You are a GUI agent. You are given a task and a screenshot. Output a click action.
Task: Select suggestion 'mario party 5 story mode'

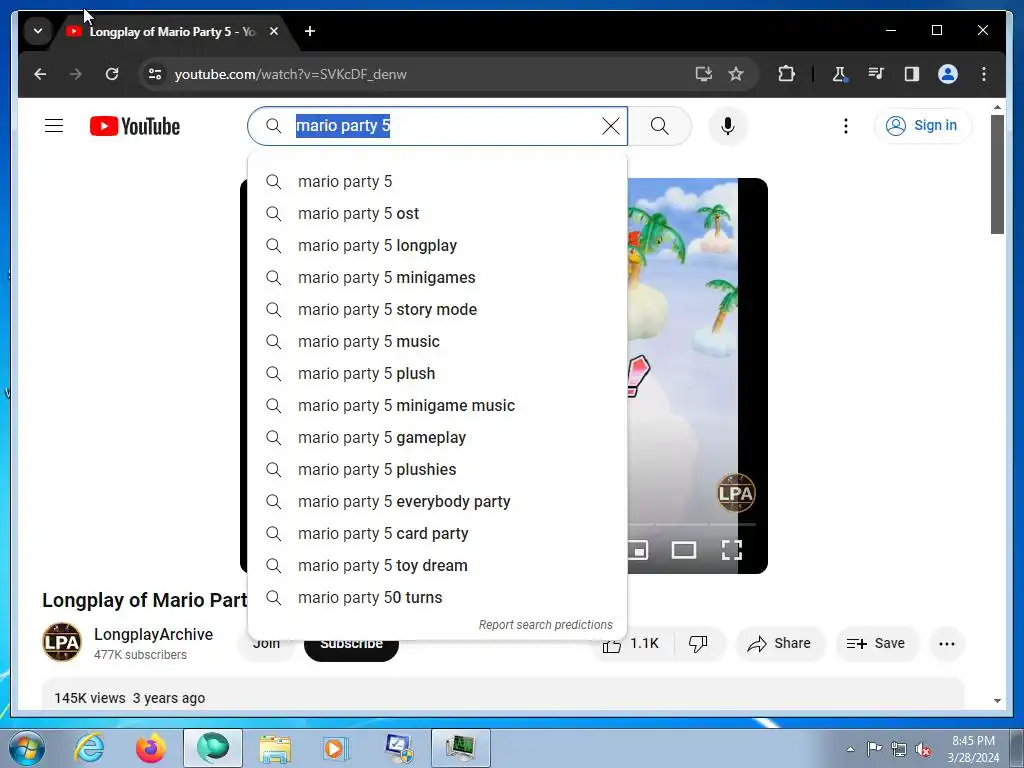[x=438, y=310]
